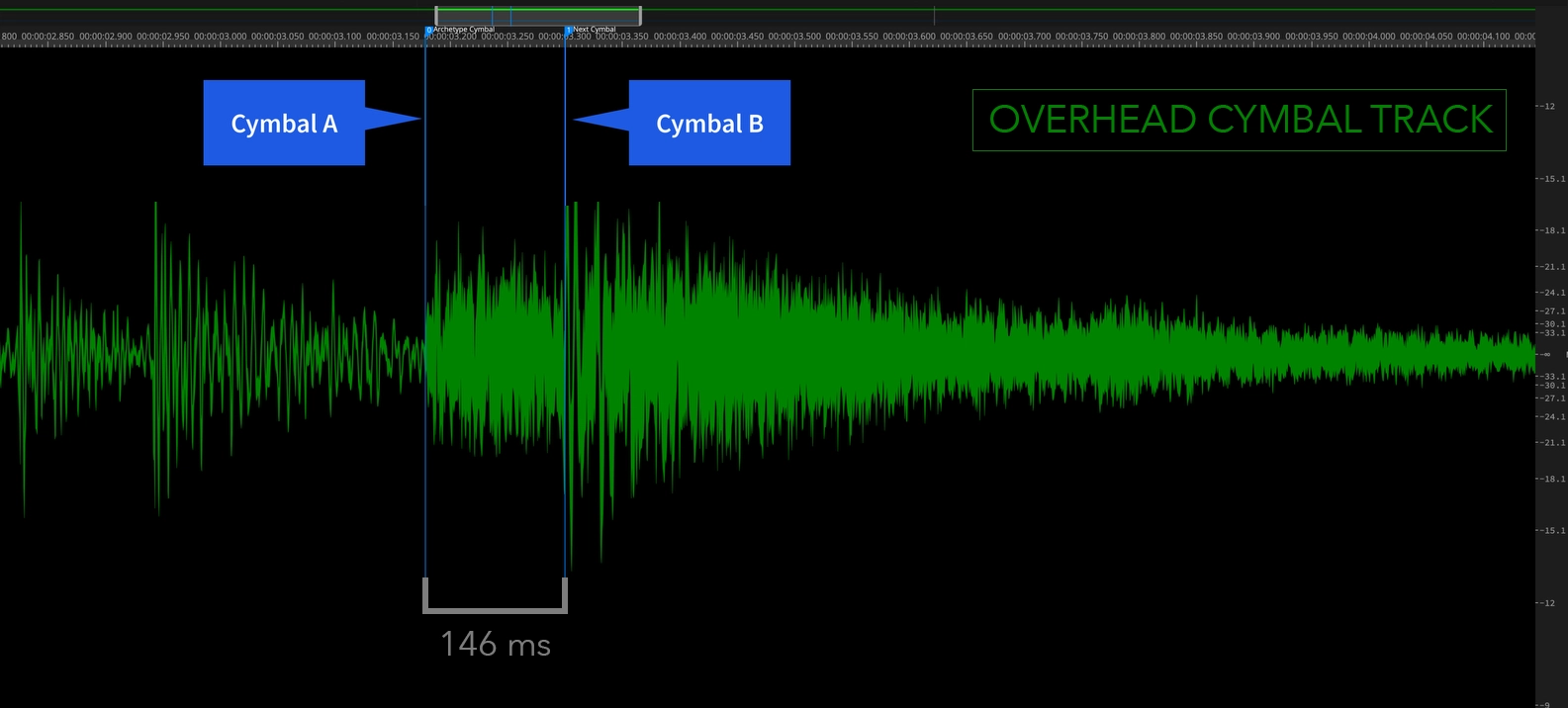Select the Archetype Cymbal marker flag
The image size is (1568, 708).
tap(428, 30)
